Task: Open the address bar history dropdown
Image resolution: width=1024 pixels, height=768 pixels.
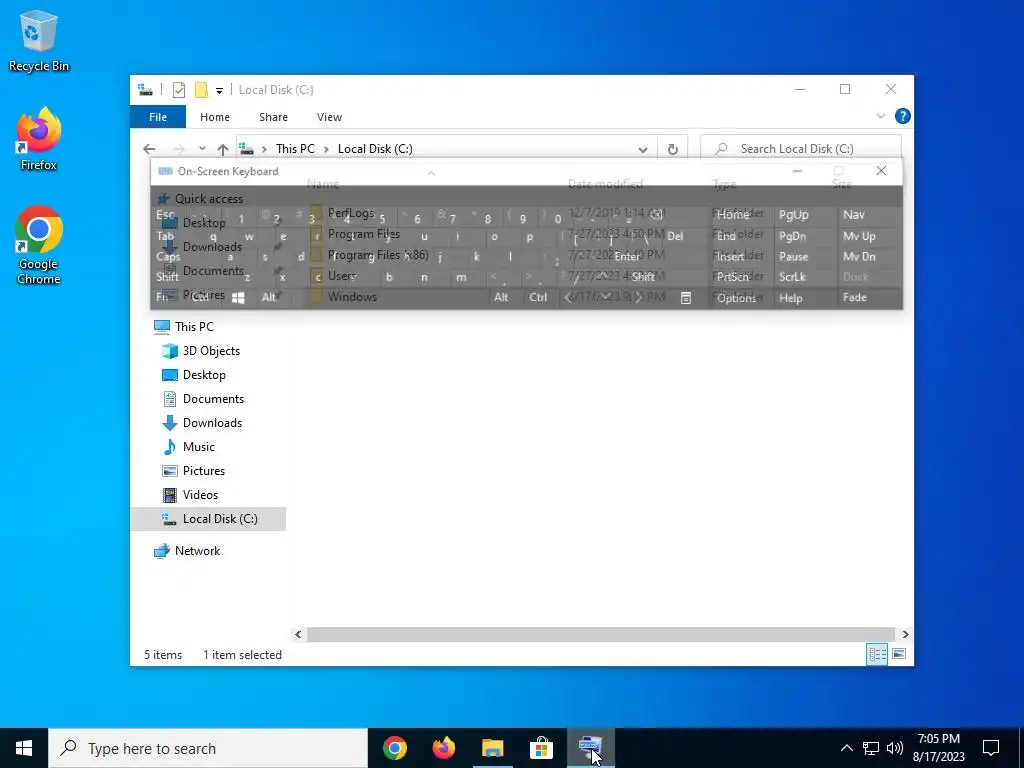Action: tap(643, 150)
